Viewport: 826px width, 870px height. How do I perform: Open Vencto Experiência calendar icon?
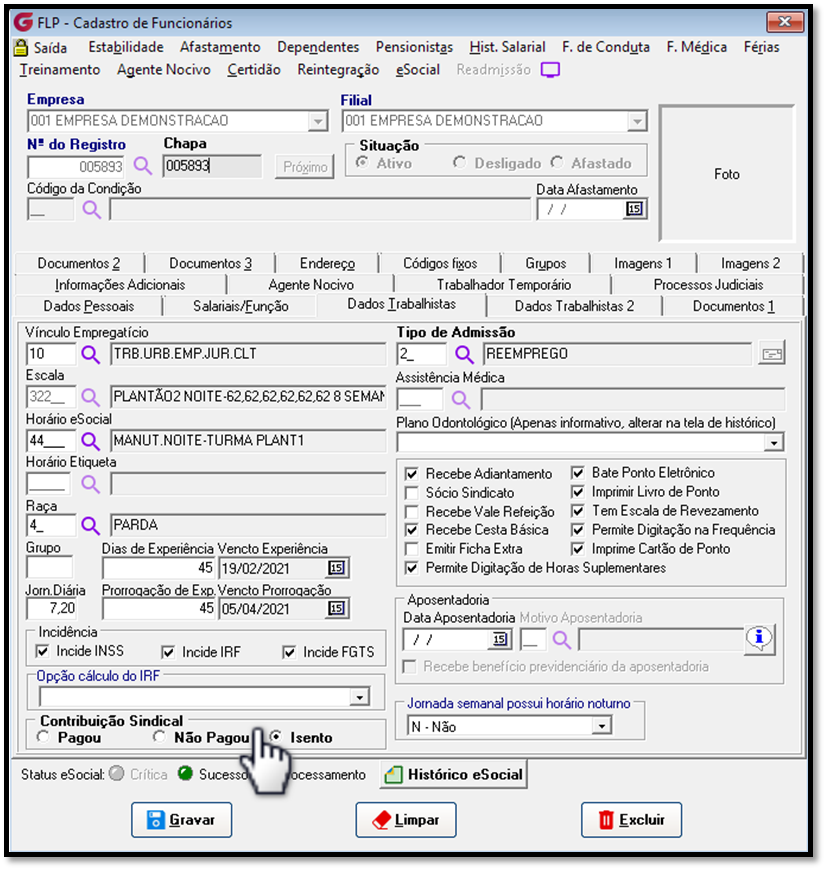[336, 568]
